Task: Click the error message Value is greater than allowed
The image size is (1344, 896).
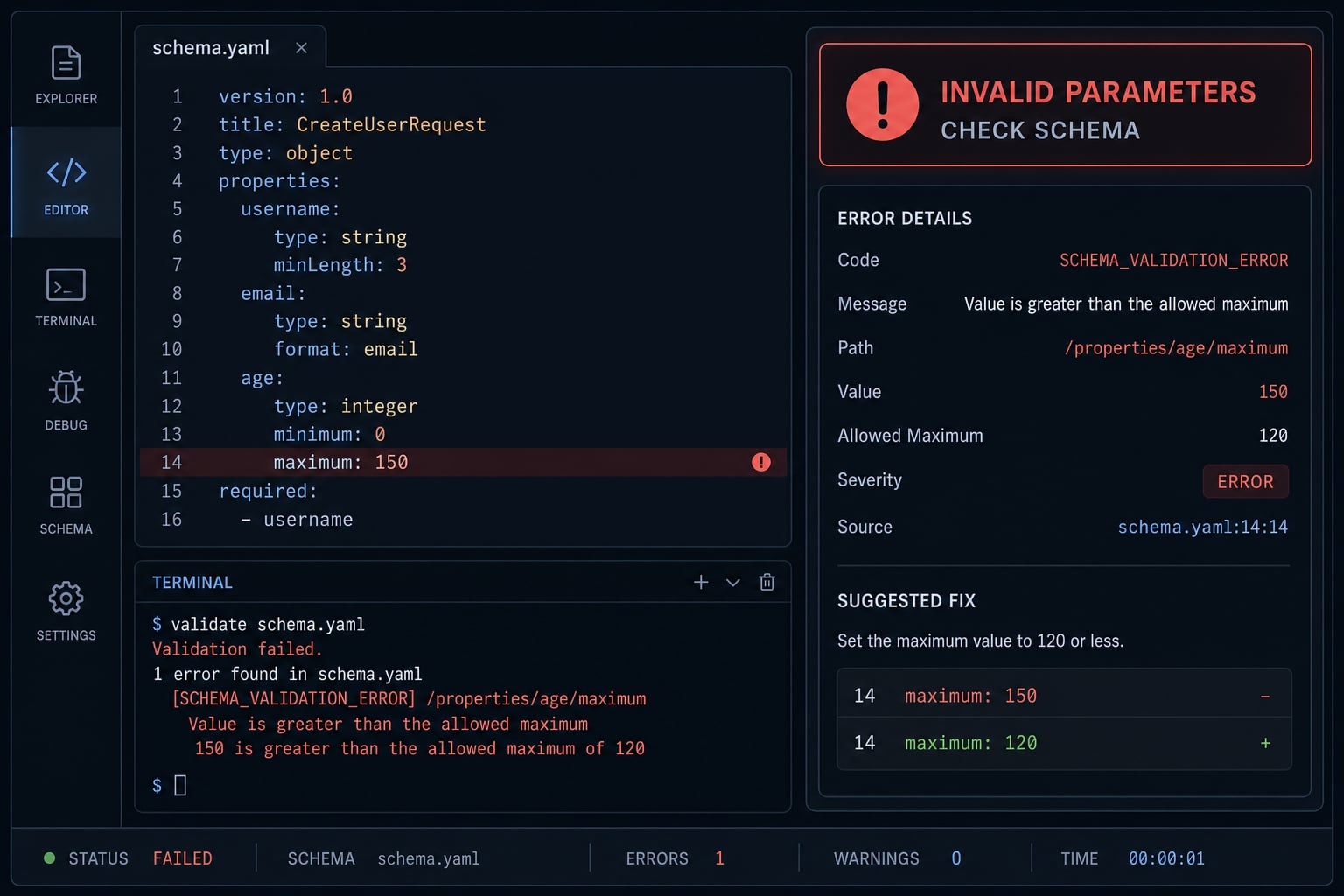Action: [1126, 304]
